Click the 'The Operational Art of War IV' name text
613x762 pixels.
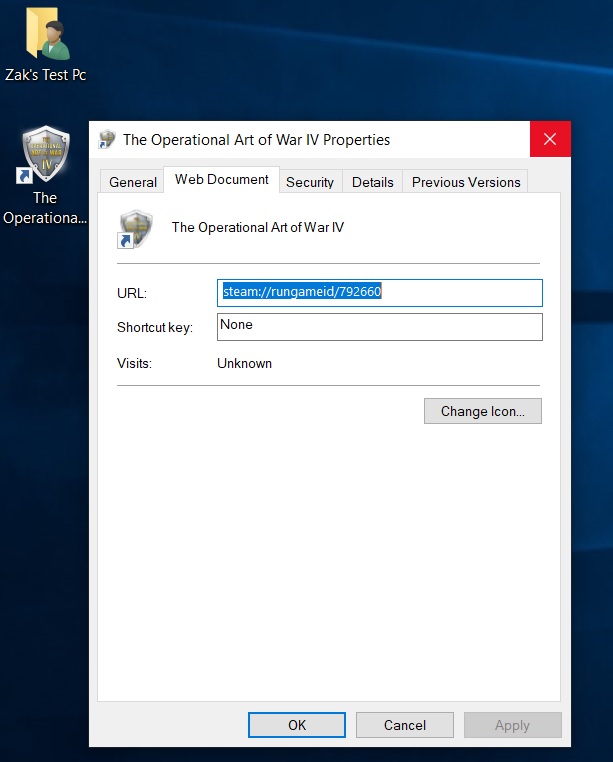pos(258,227)
